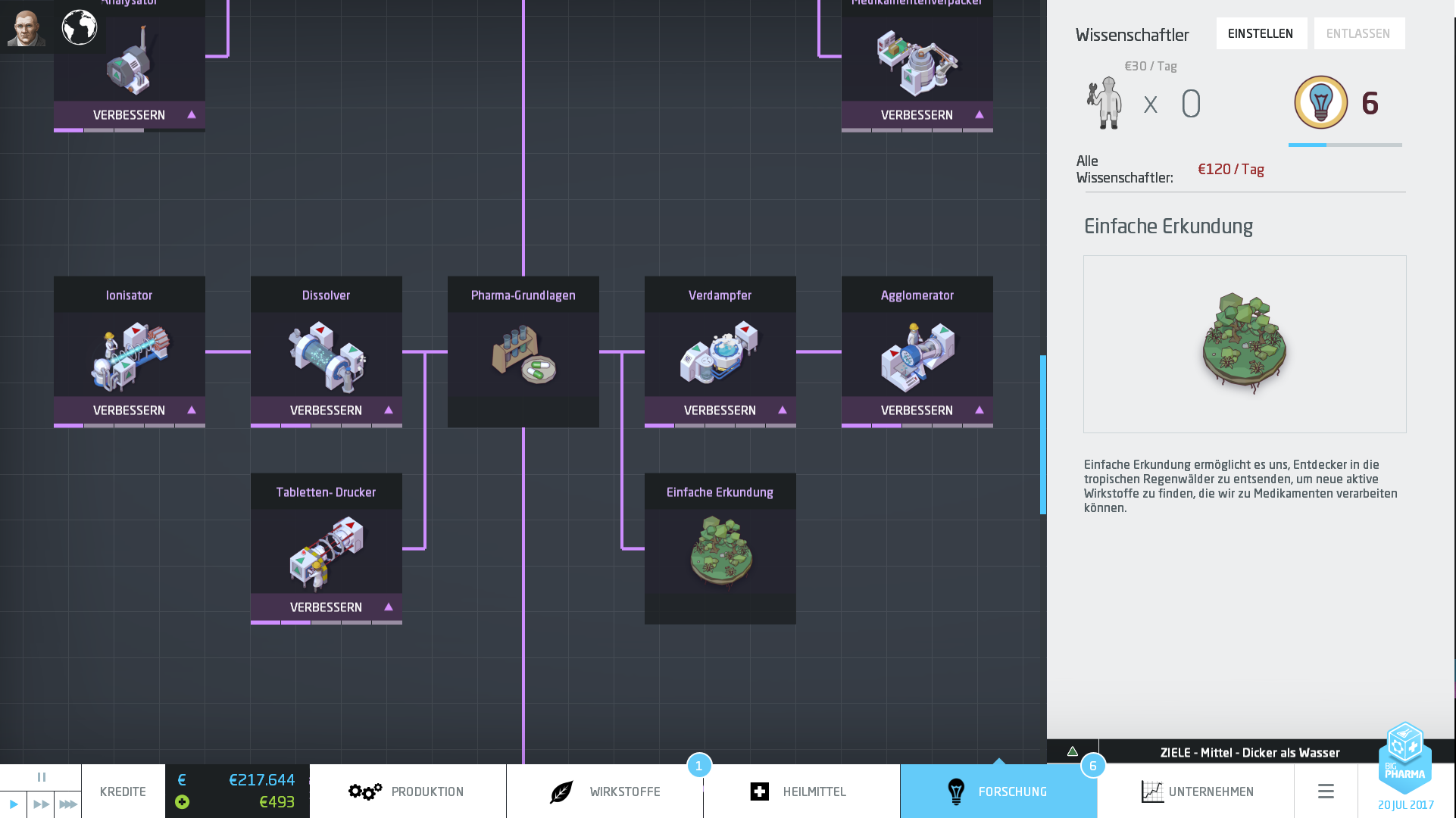This screenshot has height=818, width=1456.
Task: Click the Produktion gears icon
Action: tap(364, 791)
